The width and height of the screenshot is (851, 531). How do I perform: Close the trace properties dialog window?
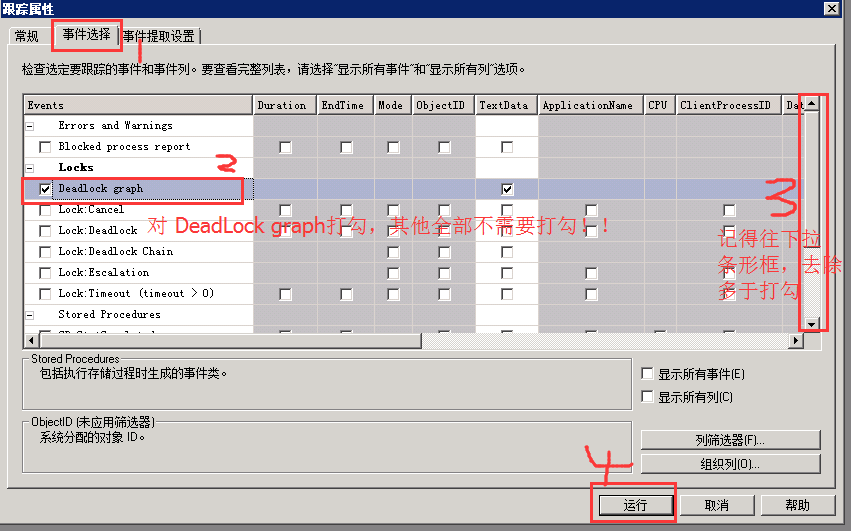point(831,8)
